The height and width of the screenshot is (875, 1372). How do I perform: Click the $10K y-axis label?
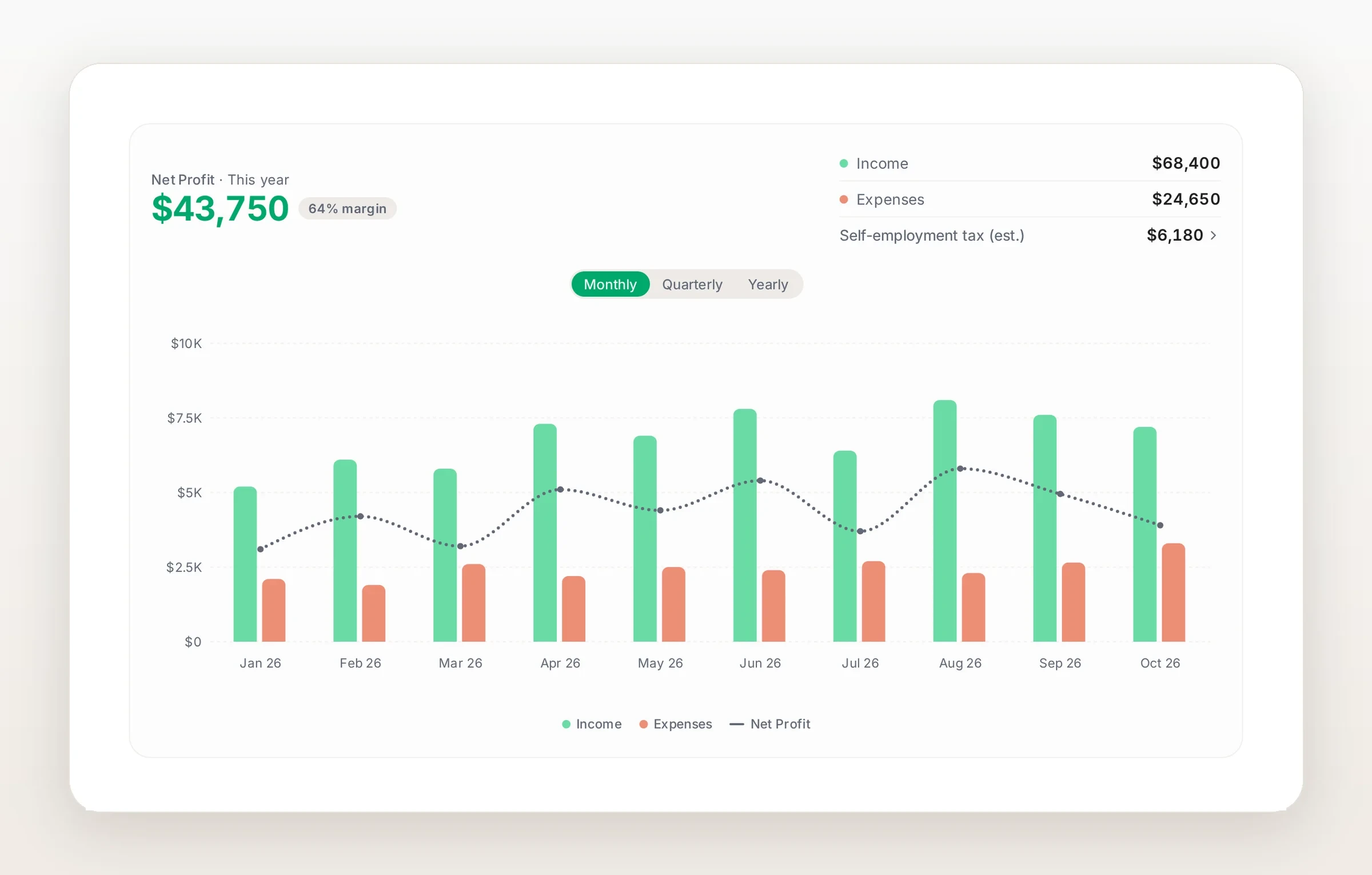coord(186,343)
